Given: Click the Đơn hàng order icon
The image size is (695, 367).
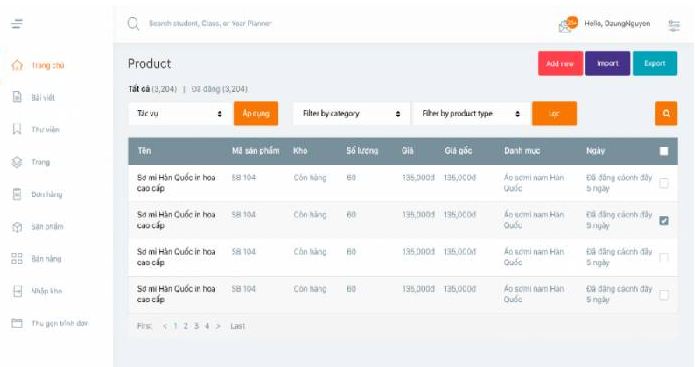Looking at the screenshot, I should pyautogui.click(x=17, y=194).
